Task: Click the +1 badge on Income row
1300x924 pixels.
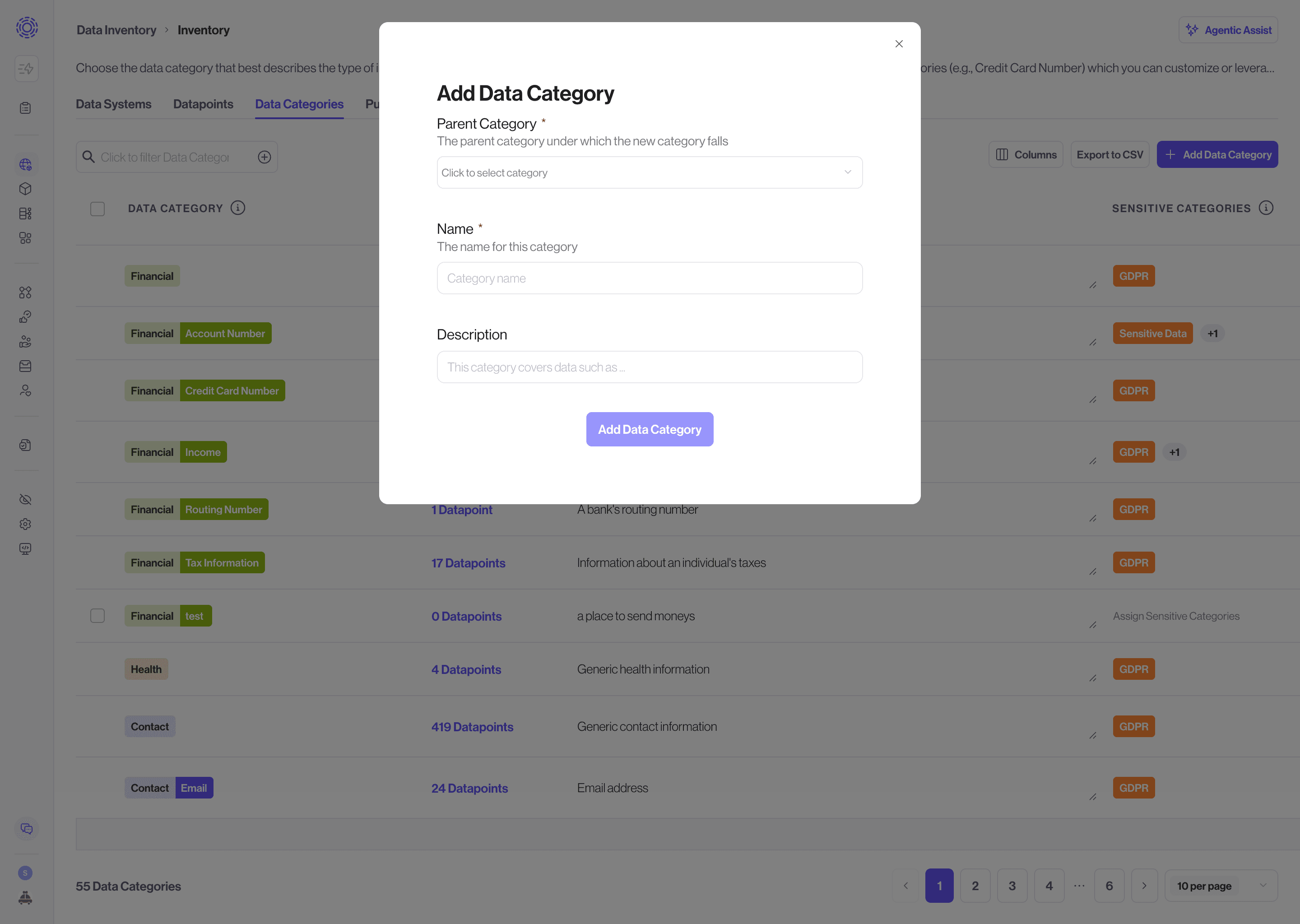Action: point(1174,452)
